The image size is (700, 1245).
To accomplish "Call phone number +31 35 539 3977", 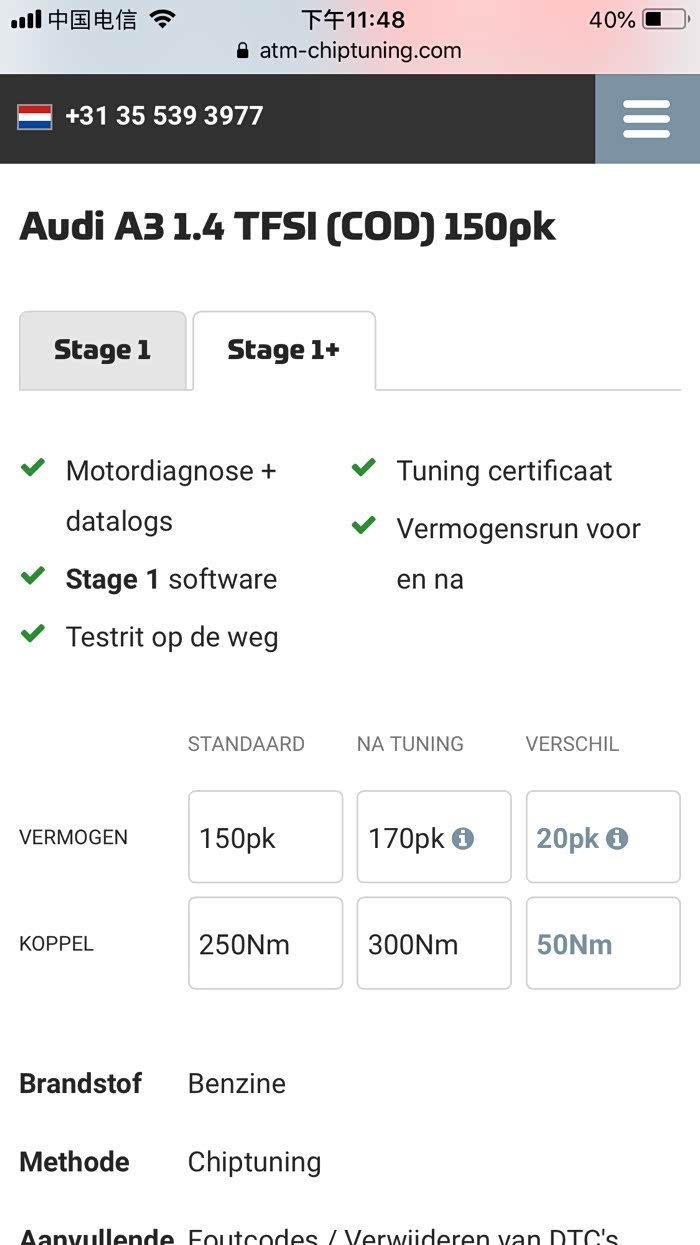I will point(164,116).
